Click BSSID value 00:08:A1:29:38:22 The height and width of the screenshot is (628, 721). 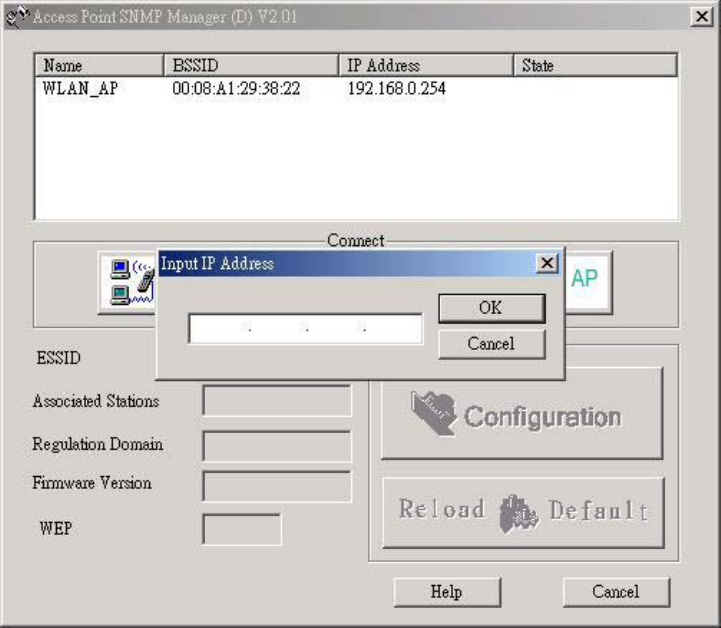tap(236, 88)
